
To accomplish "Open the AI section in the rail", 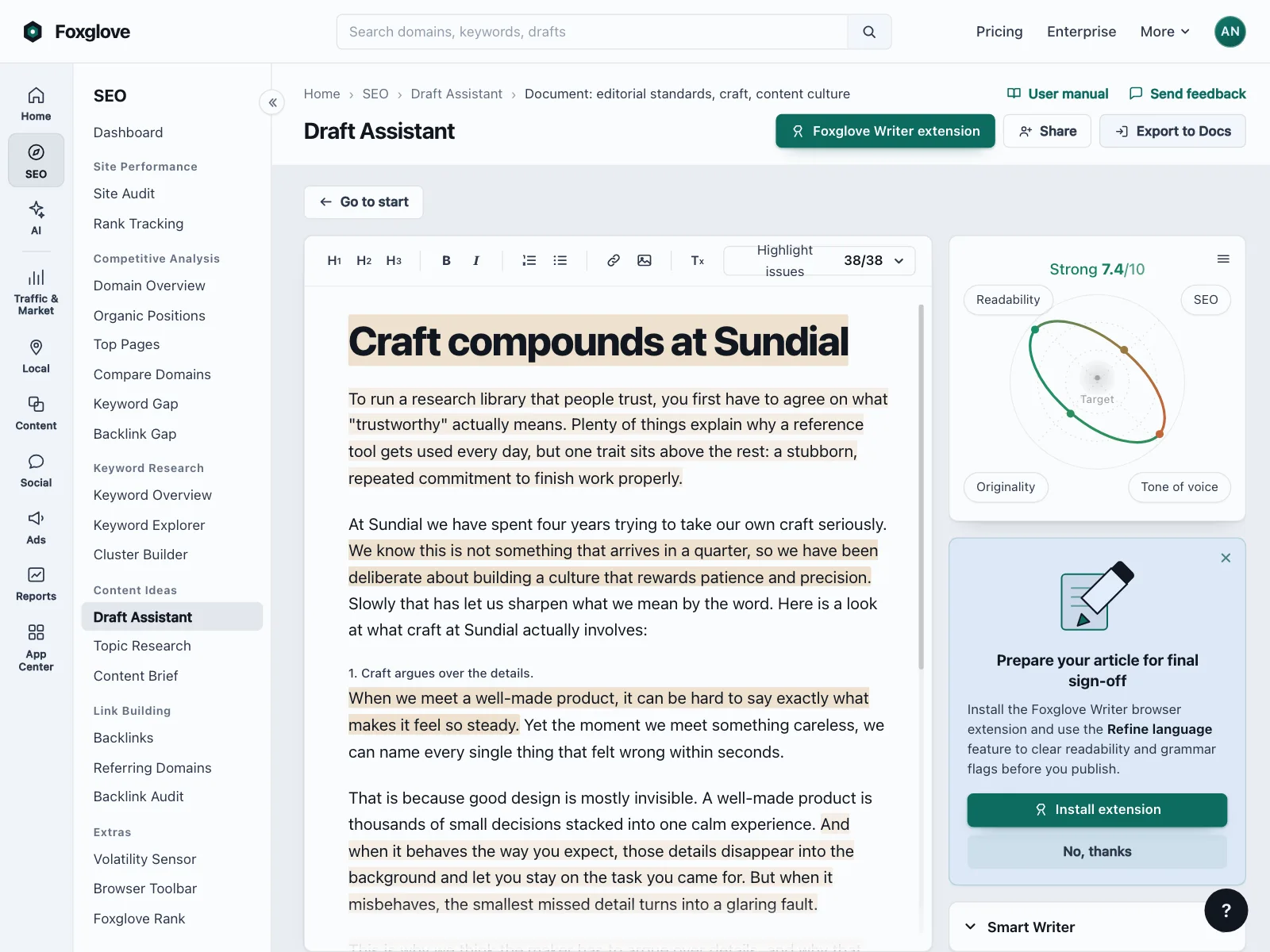I will (36, 218).
